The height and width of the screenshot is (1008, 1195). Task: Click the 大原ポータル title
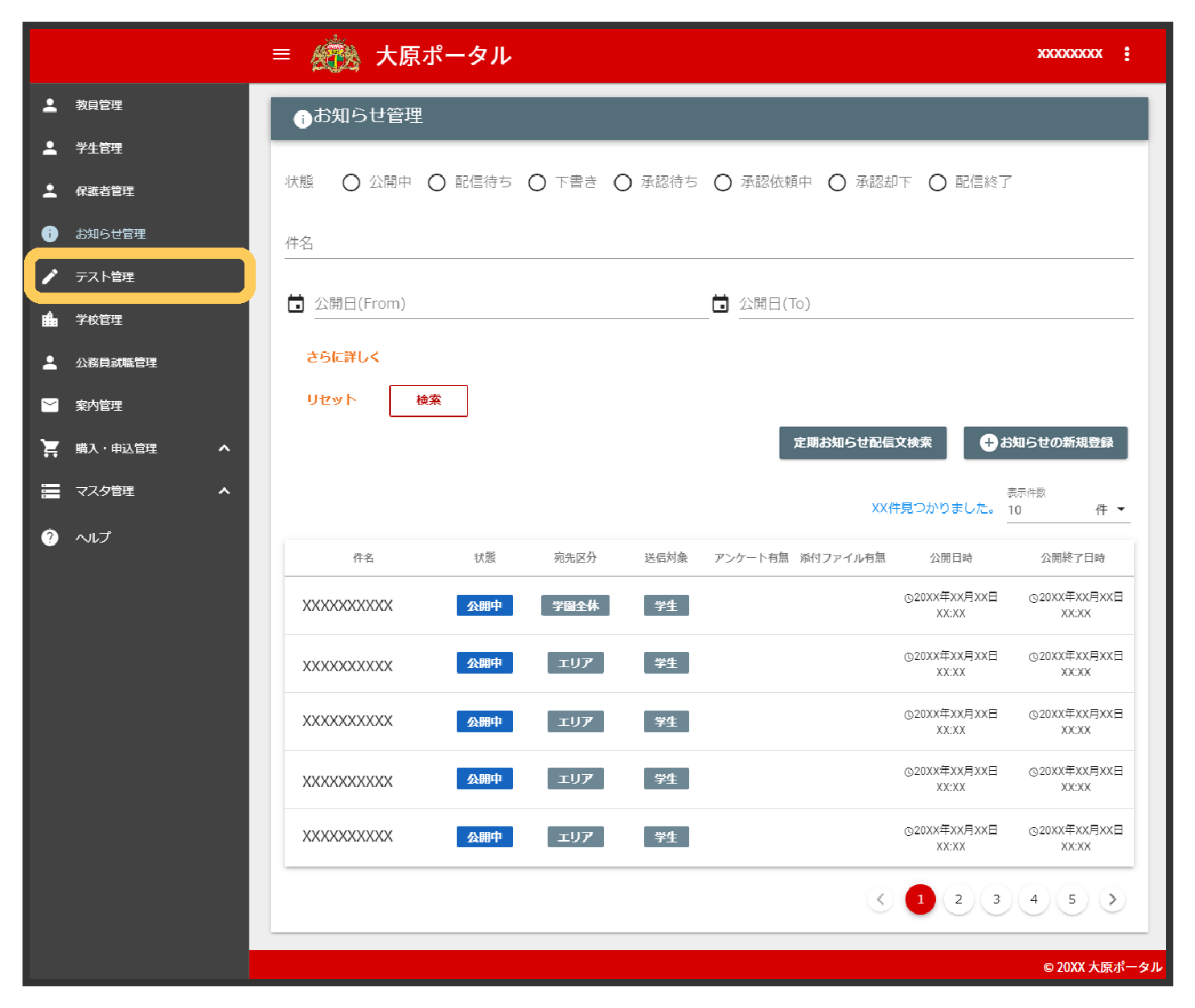point(444,55)
